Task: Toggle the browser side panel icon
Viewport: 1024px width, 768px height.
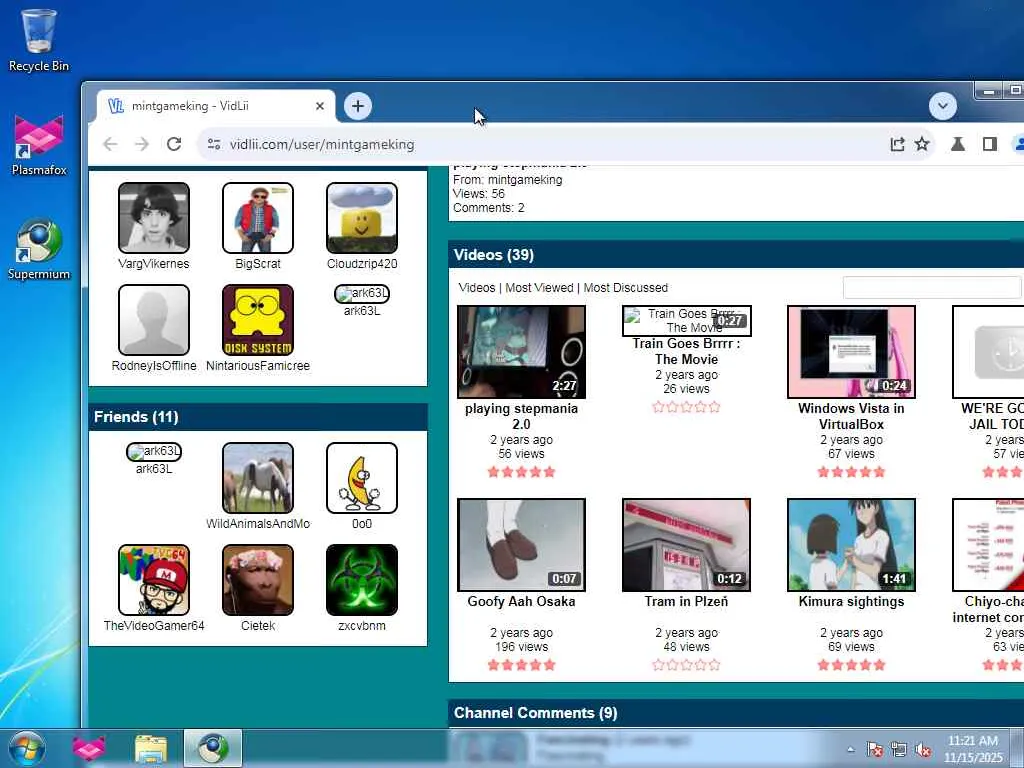Action: [989, 144]
